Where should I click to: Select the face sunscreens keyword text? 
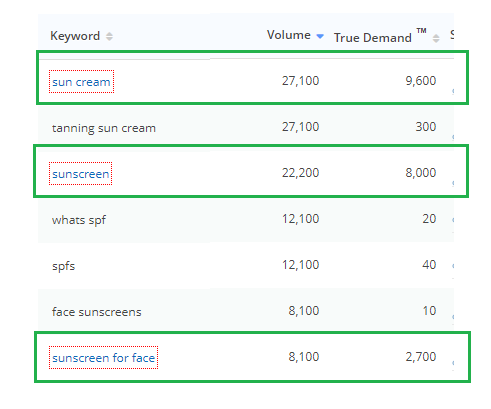pos(97,312)
